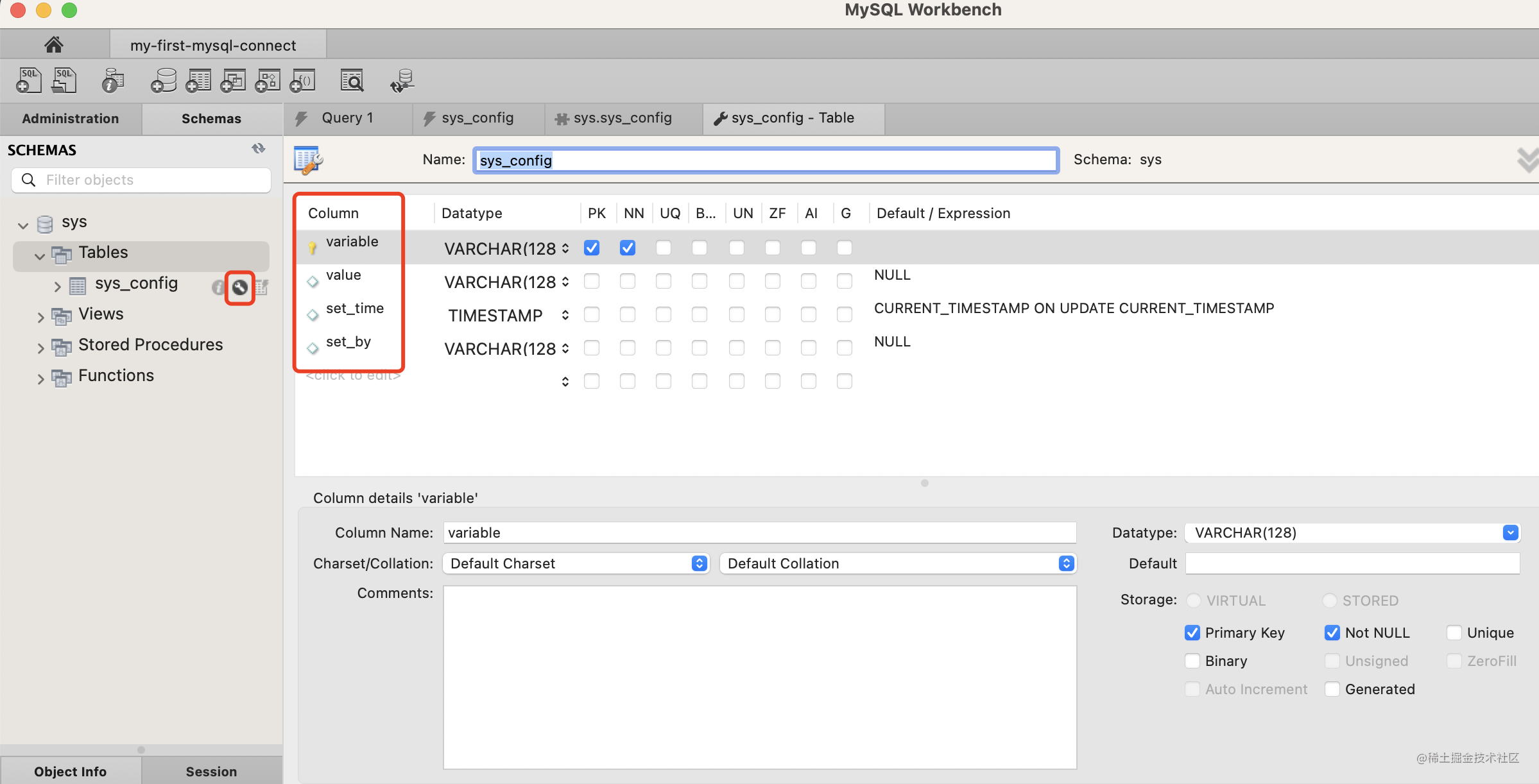Uncheck the Primary Key checkbox
The width and height of the screenshot is (1539, 784).
coord(1192,633)
